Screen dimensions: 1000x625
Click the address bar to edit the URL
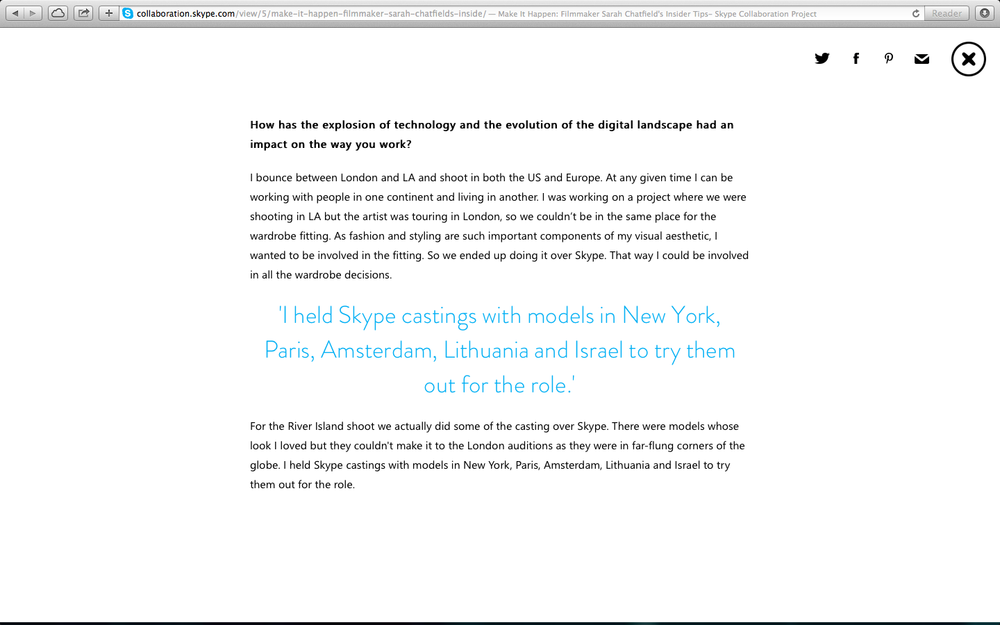point(300,13)
